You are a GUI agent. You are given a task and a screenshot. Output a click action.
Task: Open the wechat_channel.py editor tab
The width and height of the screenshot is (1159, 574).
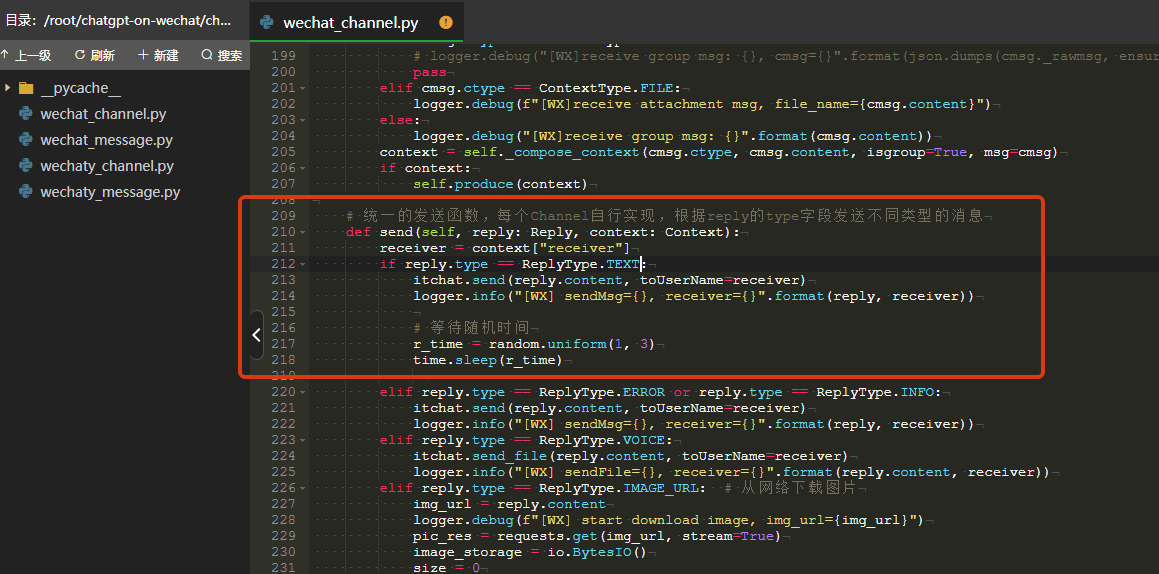pos(356,22)
